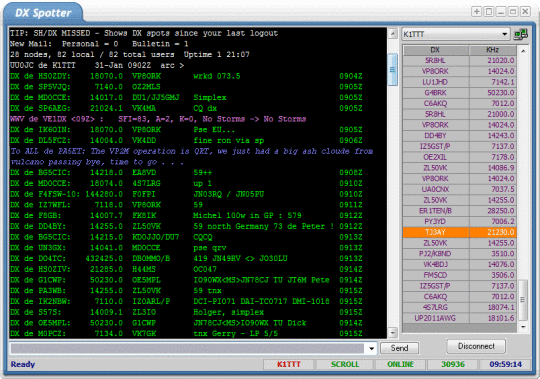Viewport: 540px width, 379px height.
Task: Select 5R8HL spot at 21020.0
Action: [x=459, y=60]
